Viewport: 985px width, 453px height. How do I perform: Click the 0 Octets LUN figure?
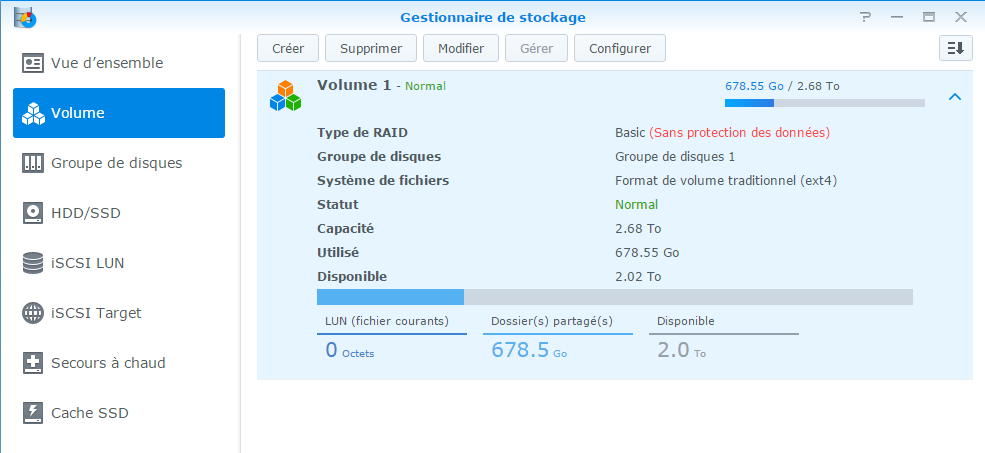click(349, 349)
